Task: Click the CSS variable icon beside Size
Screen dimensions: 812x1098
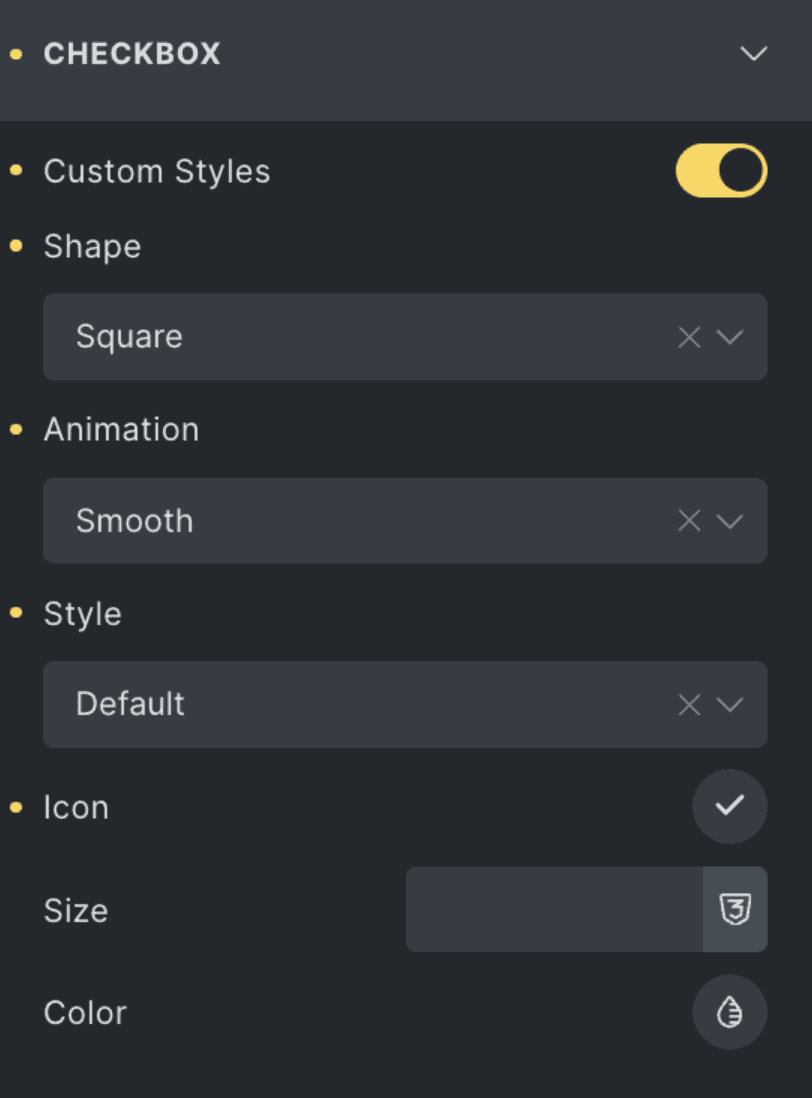Action: pyautogui.click(x=735, y=909)
